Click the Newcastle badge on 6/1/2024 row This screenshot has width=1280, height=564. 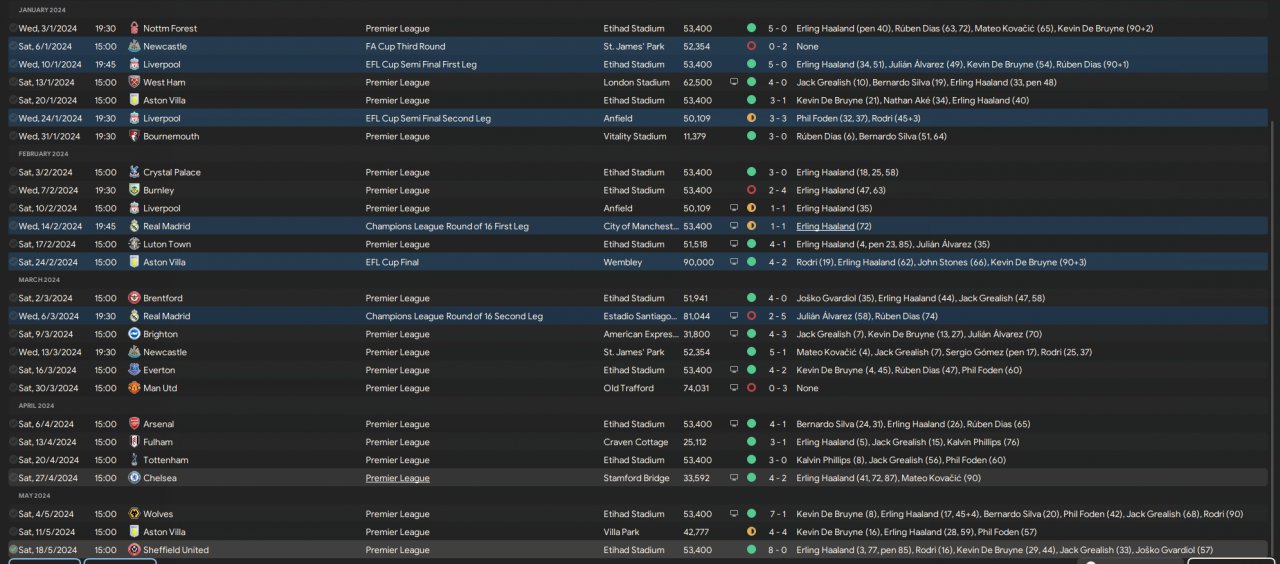click(x=134, y=46)
